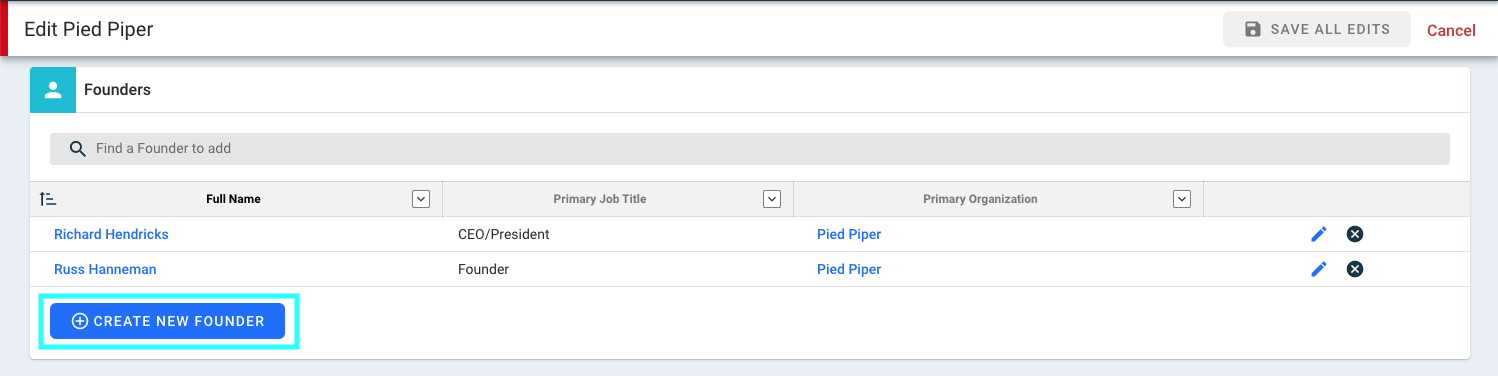1498x376 pixels.
Task: Open Pied Piper link in Russ's row
Action: click(849, 269)
